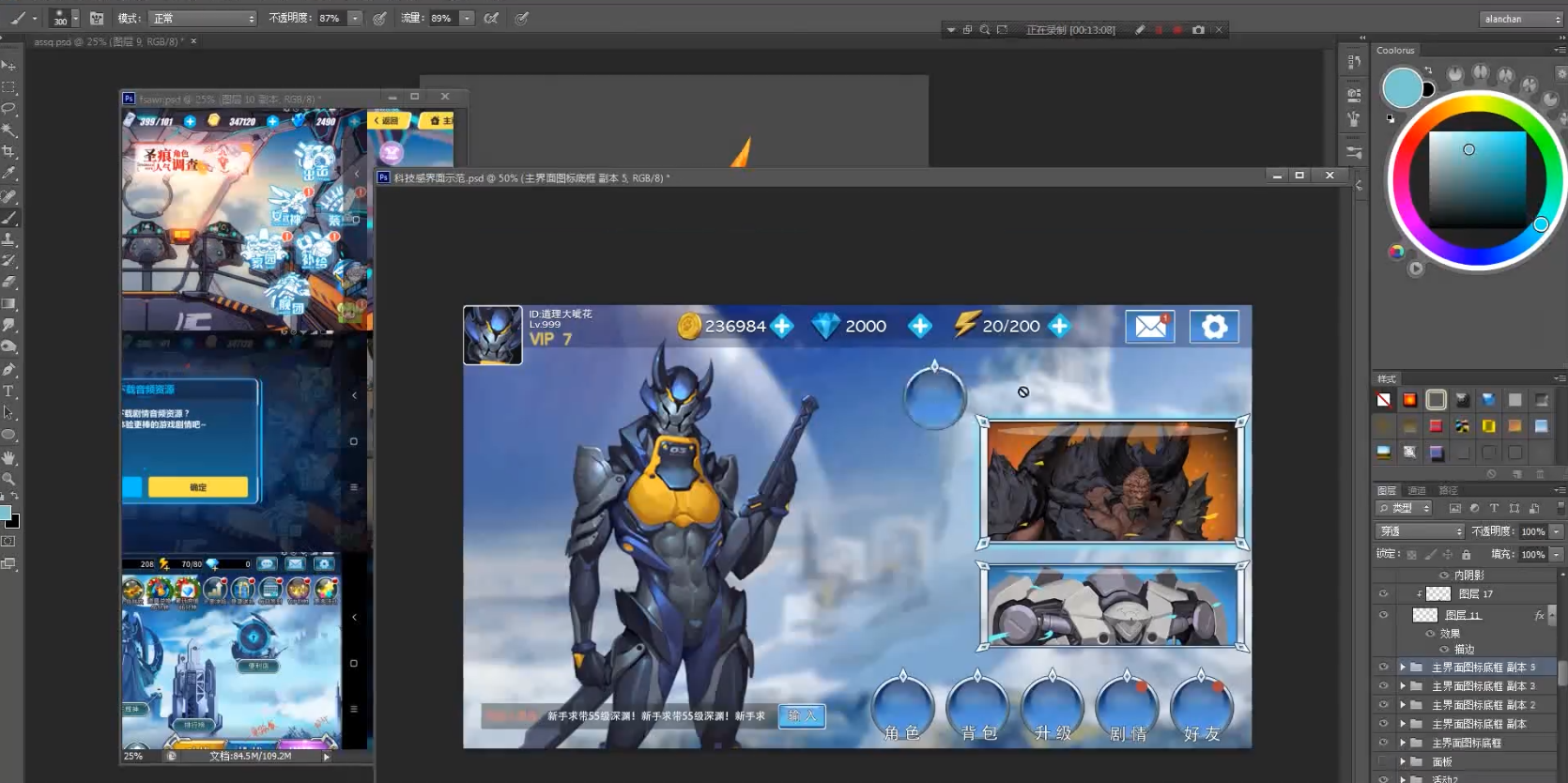Open the Coolorus panel tab
Screen dimensions: 1568x783
(1395, 51)
